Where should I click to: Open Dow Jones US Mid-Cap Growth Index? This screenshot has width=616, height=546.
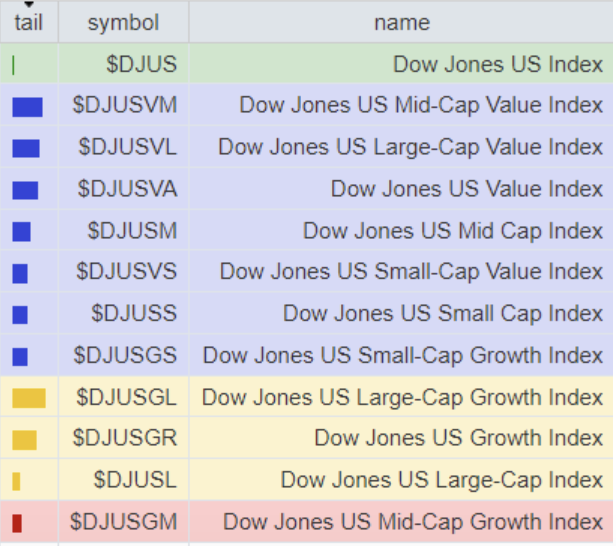click(x=413, y=521)
